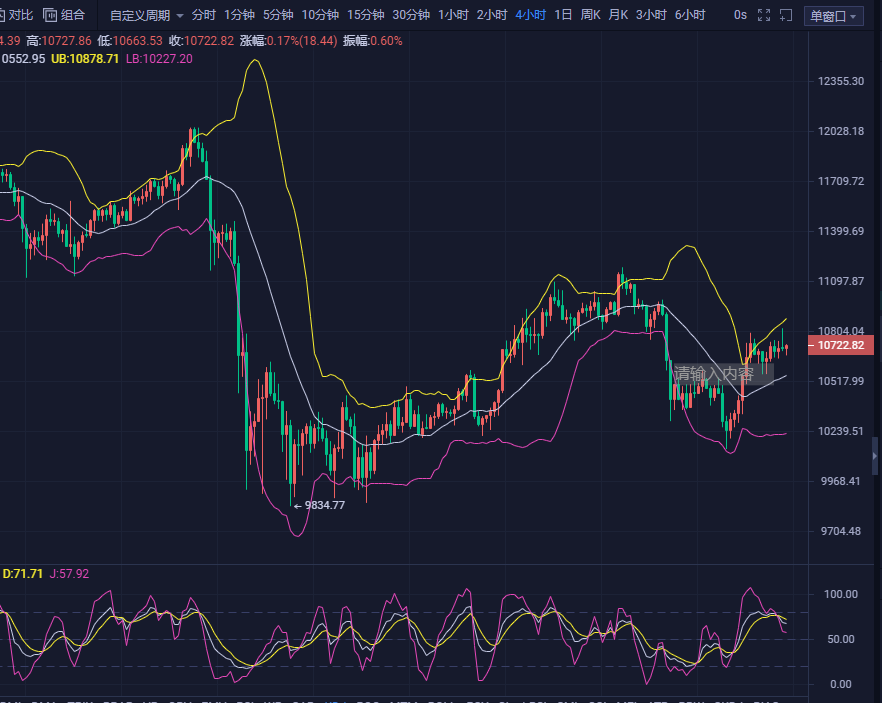Select the 10分钟 interval
Viewport: 882px width, 703px height.
(x=320, y=15)
